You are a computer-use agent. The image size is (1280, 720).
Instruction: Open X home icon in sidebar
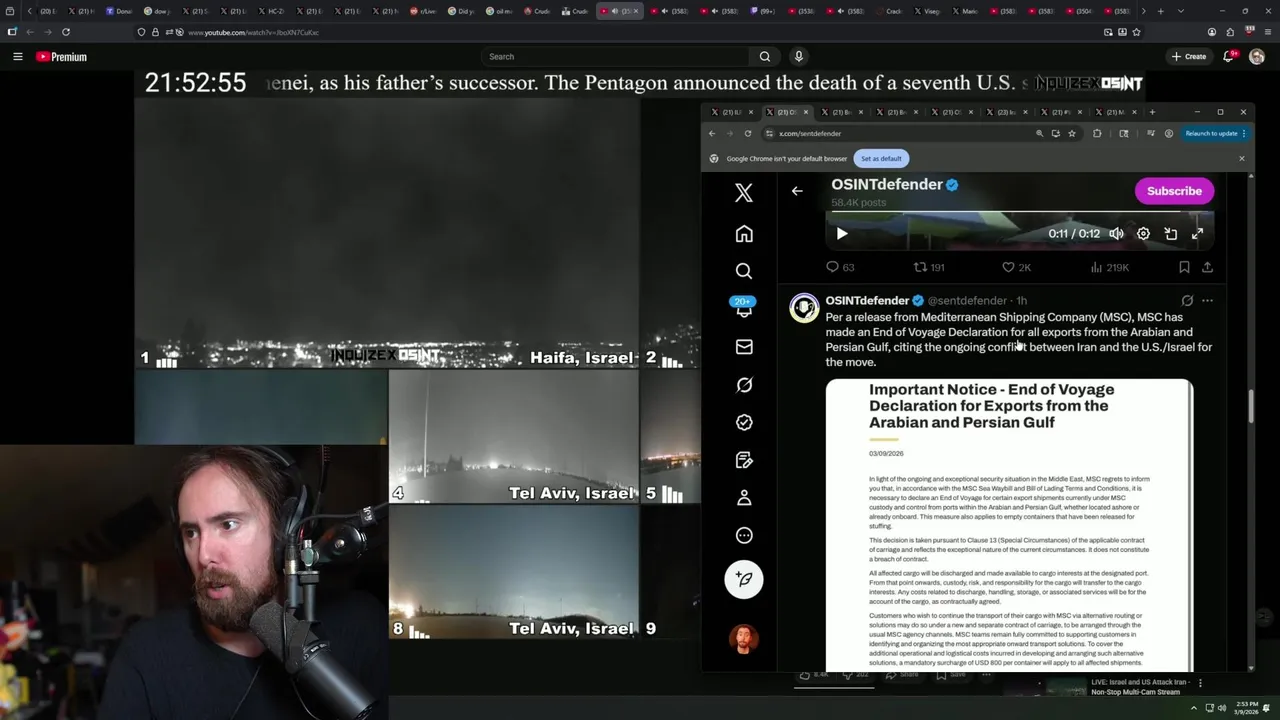[744, 234]
